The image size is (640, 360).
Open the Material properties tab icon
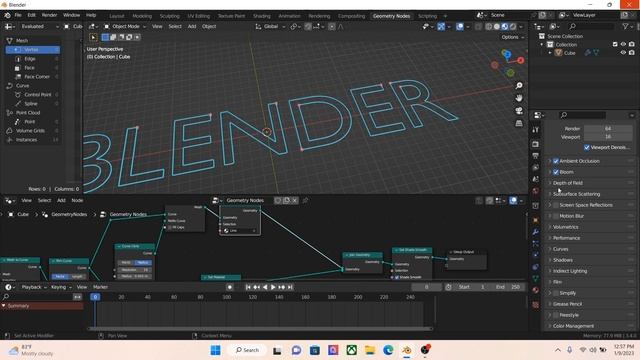tap(536, 290)
